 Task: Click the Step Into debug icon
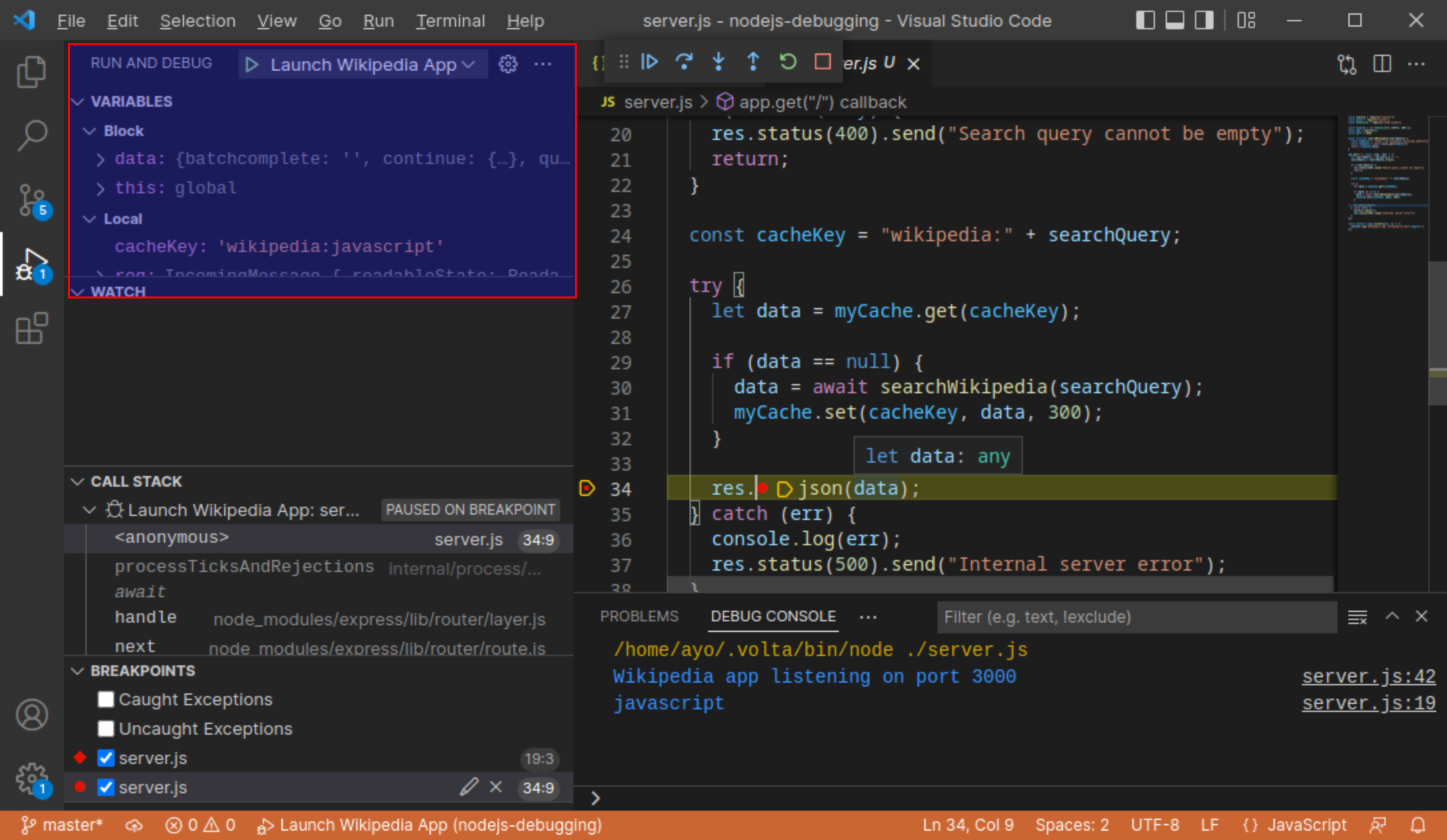[718, 63]
